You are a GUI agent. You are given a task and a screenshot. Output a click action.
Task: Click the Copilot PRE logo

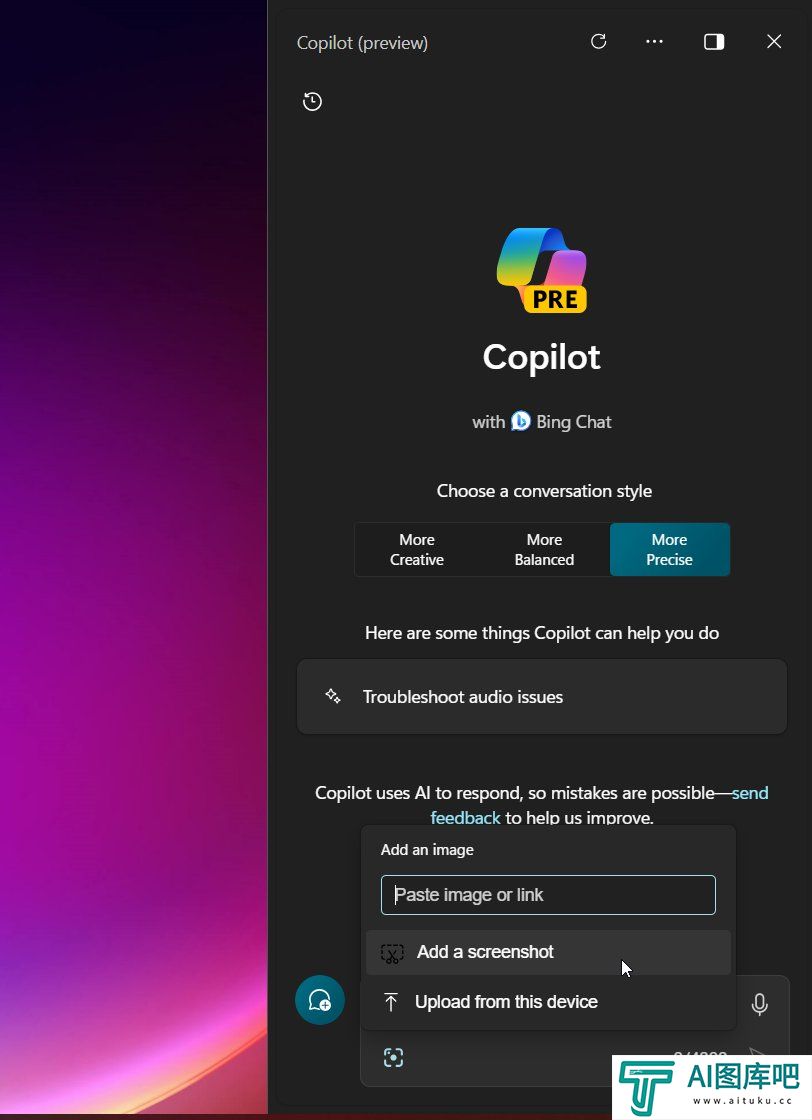[542, 271]
